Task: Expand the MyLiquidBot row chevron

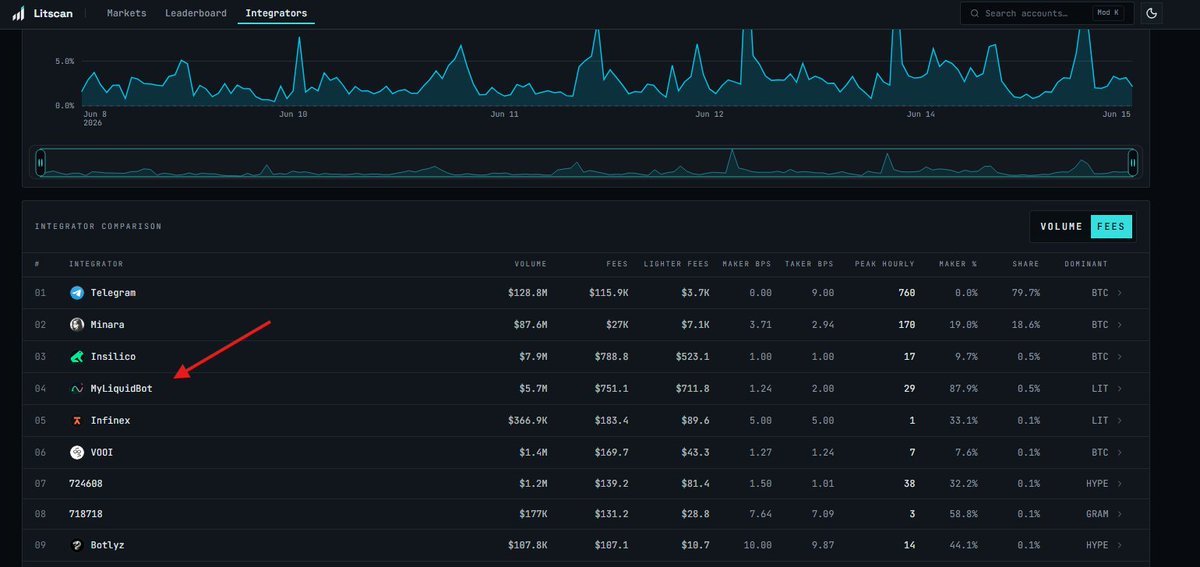Action: click(1119, 389)
